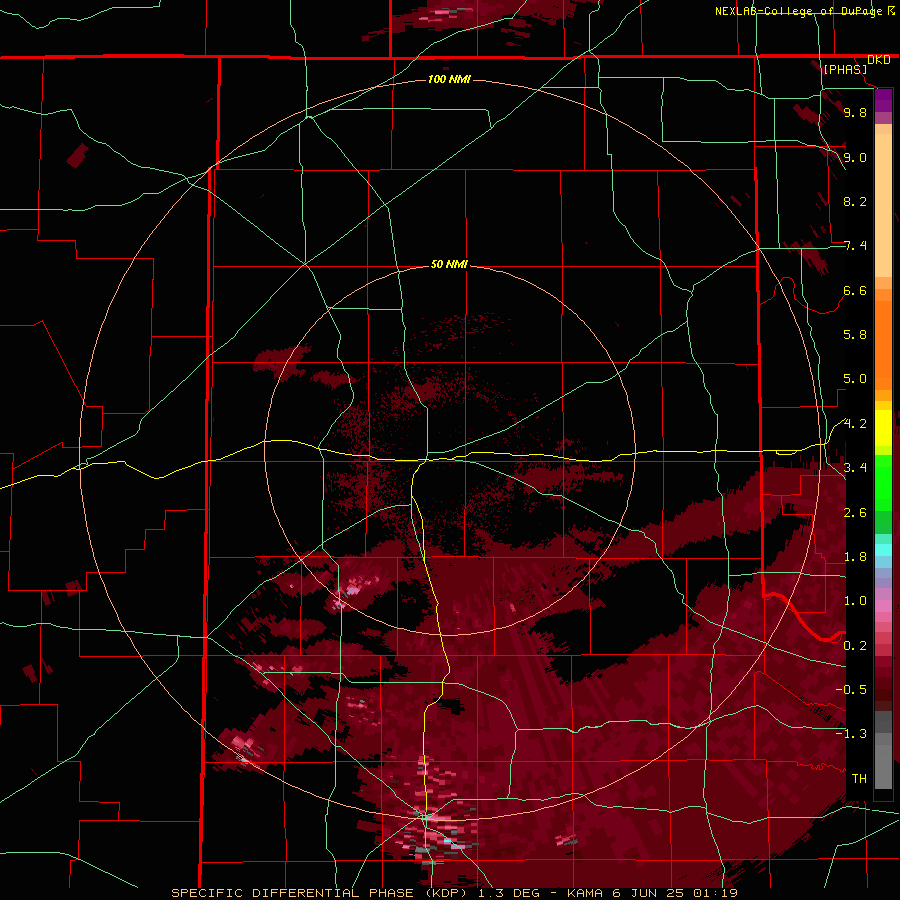900x900 pixels.
Task: Click the orange segment of the color bar
Action: point(883,344)
